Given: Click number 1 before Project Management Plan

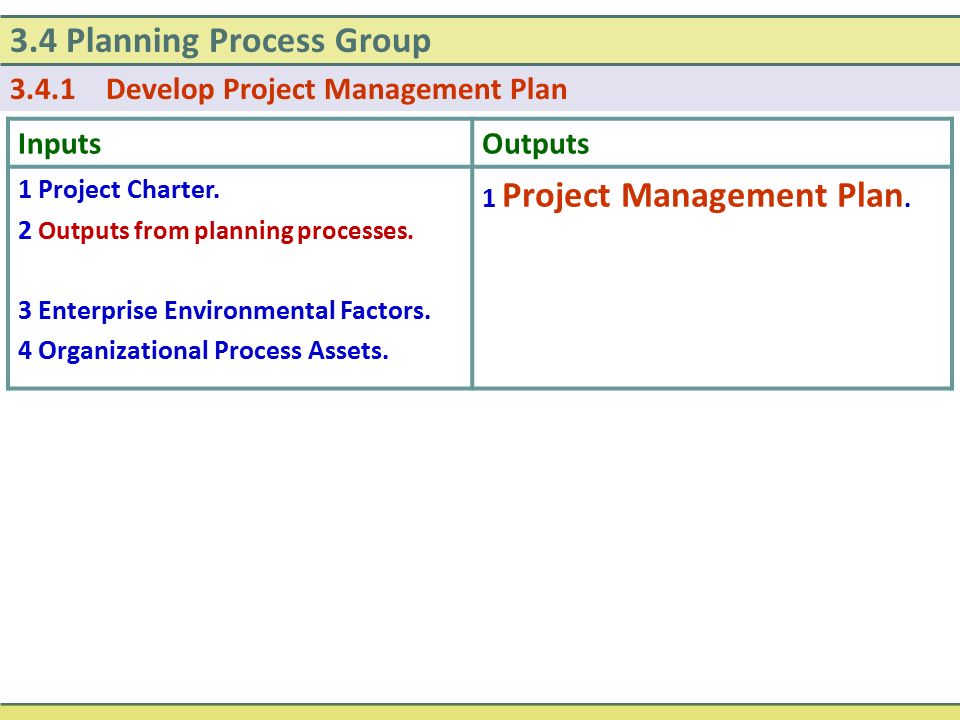Looking at the screenshot, I should [x=489, y=198].
